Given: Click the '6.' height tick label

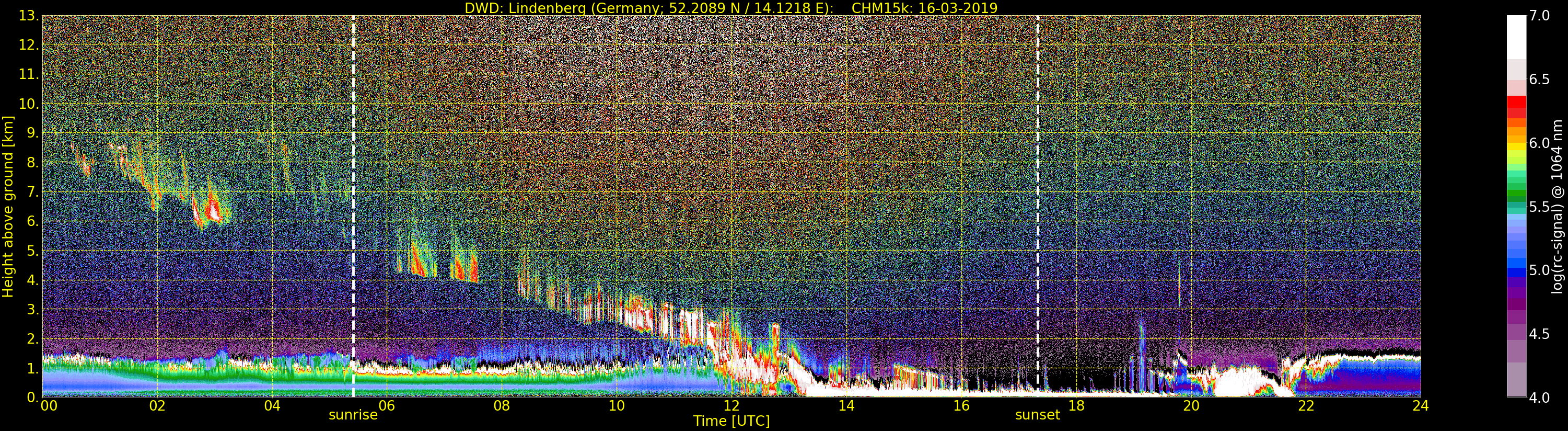Looking at the screenshot, I should coord(33,221).
